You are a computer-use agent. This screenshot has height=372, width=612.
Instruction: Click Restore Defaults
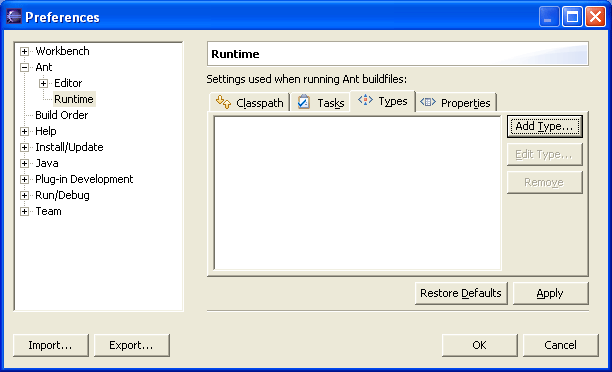(461, 293)
